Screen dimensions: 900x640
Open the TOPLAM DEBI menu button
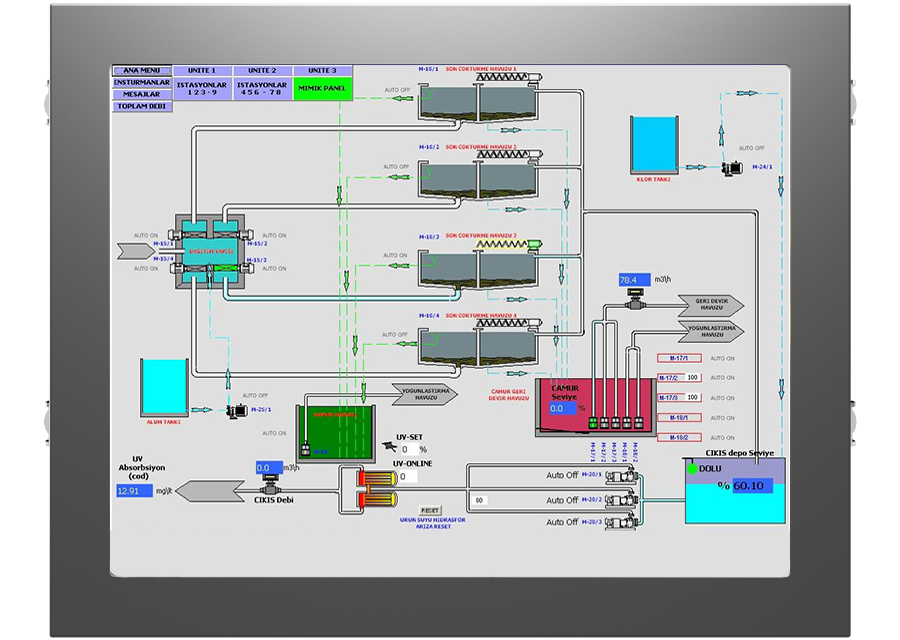pyautogui.click(x=142, y=106)
